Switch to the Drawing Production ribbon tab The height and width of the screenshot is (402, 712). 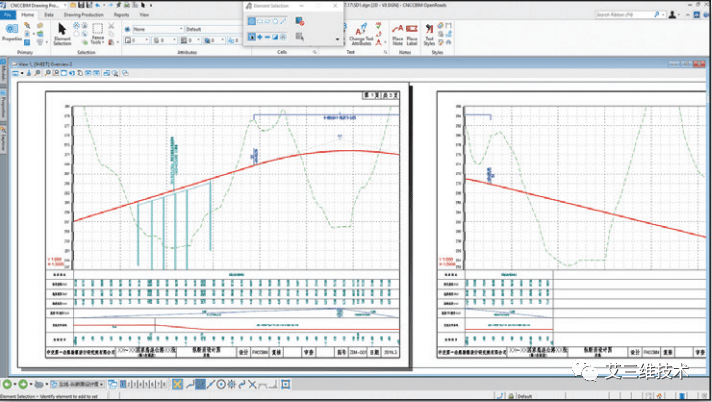(84, 16)
